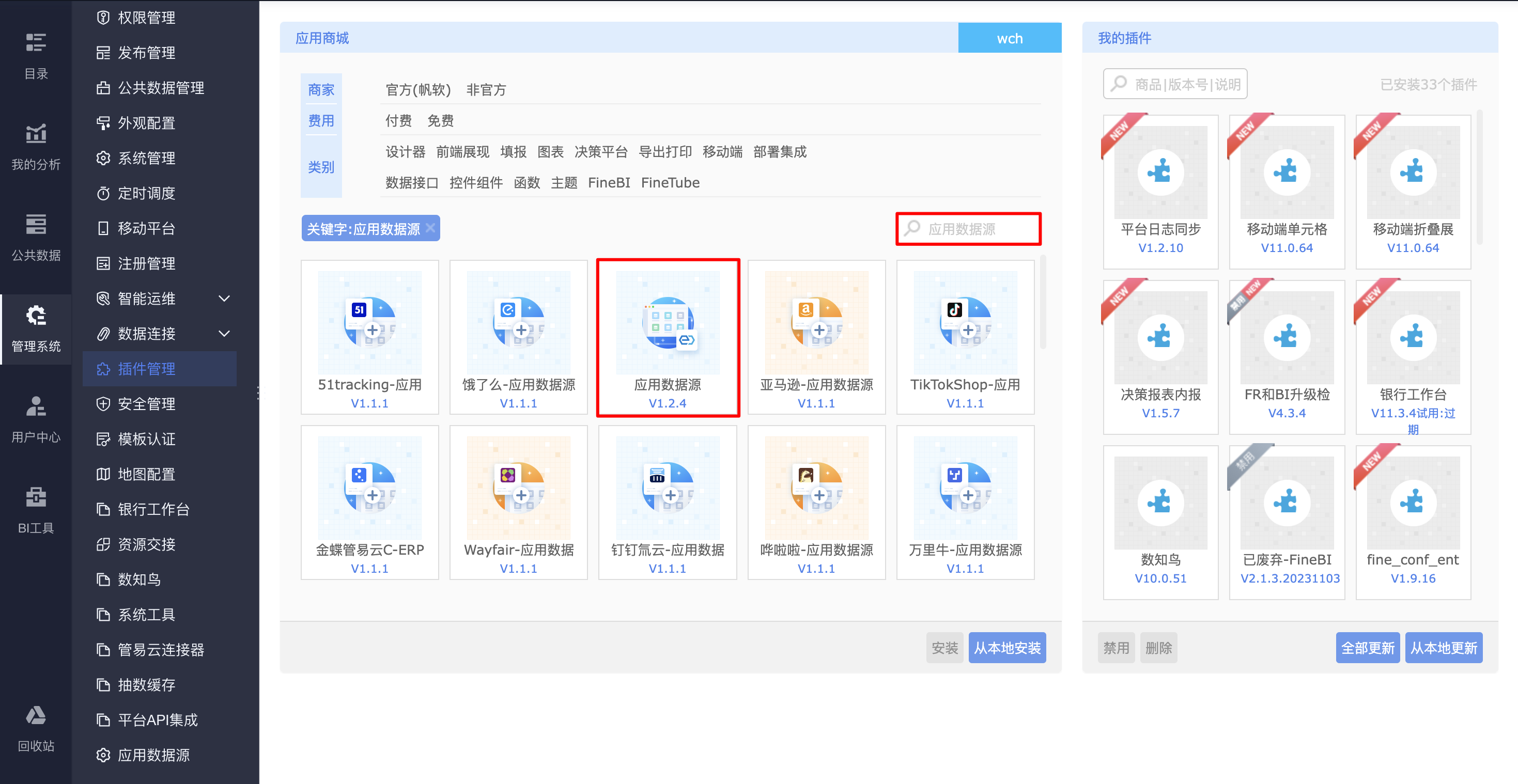Expand the 智能运维 menu chevron

coord(224,299)
